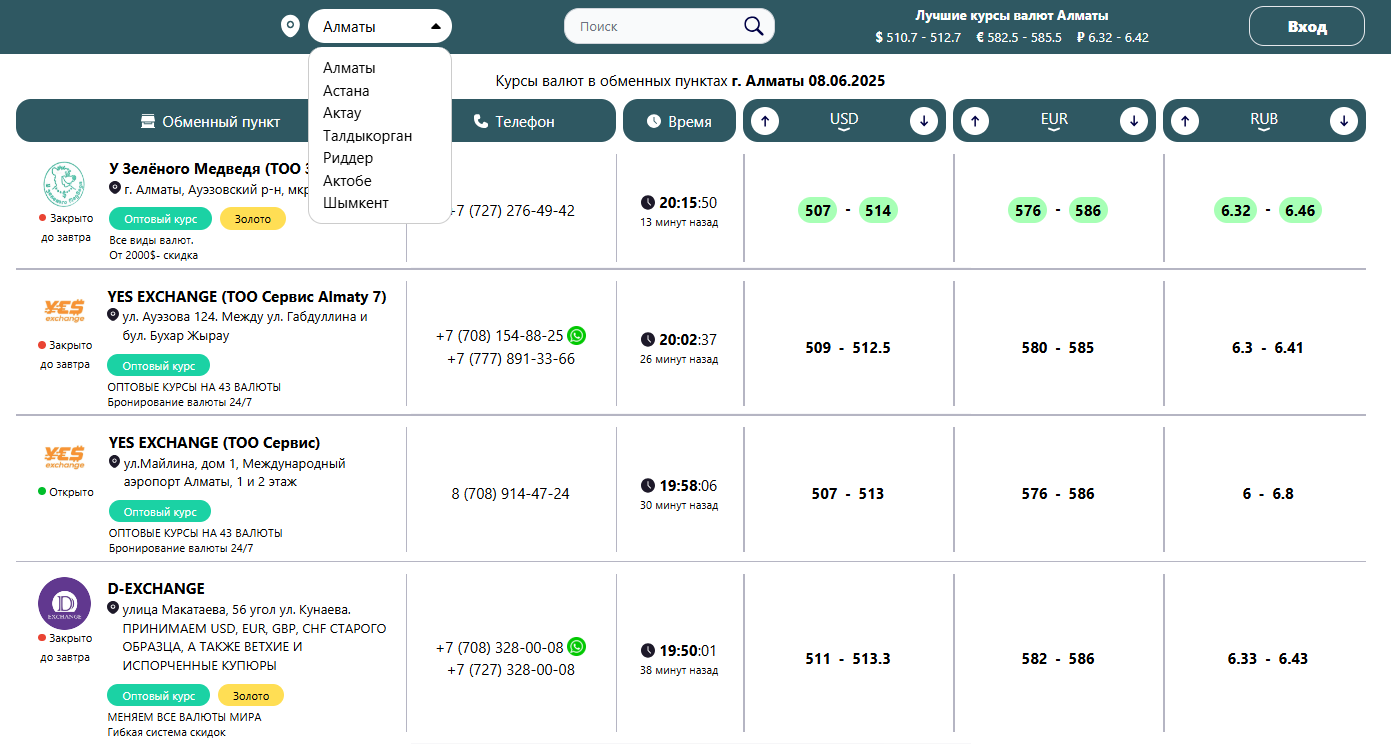Pick Талдыкорган from the dropdown list
The image size is (1391, 744).
click(367, 136)
